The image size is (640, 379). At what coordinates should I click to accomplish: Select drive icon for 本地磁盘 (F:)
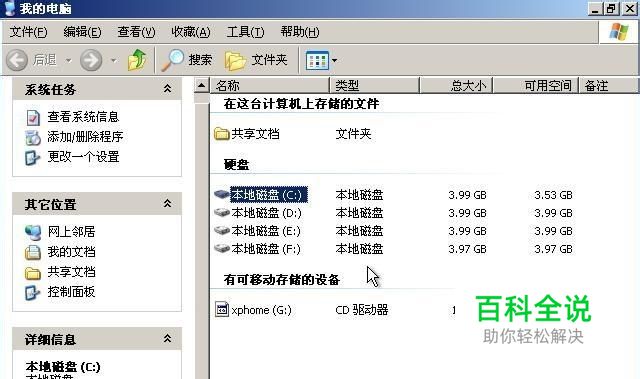point(222,248)
